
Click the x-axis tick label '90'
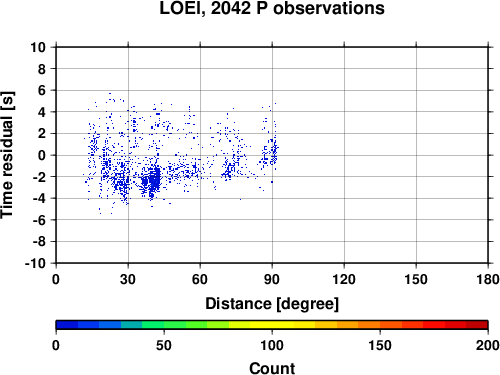coord(272,279)
